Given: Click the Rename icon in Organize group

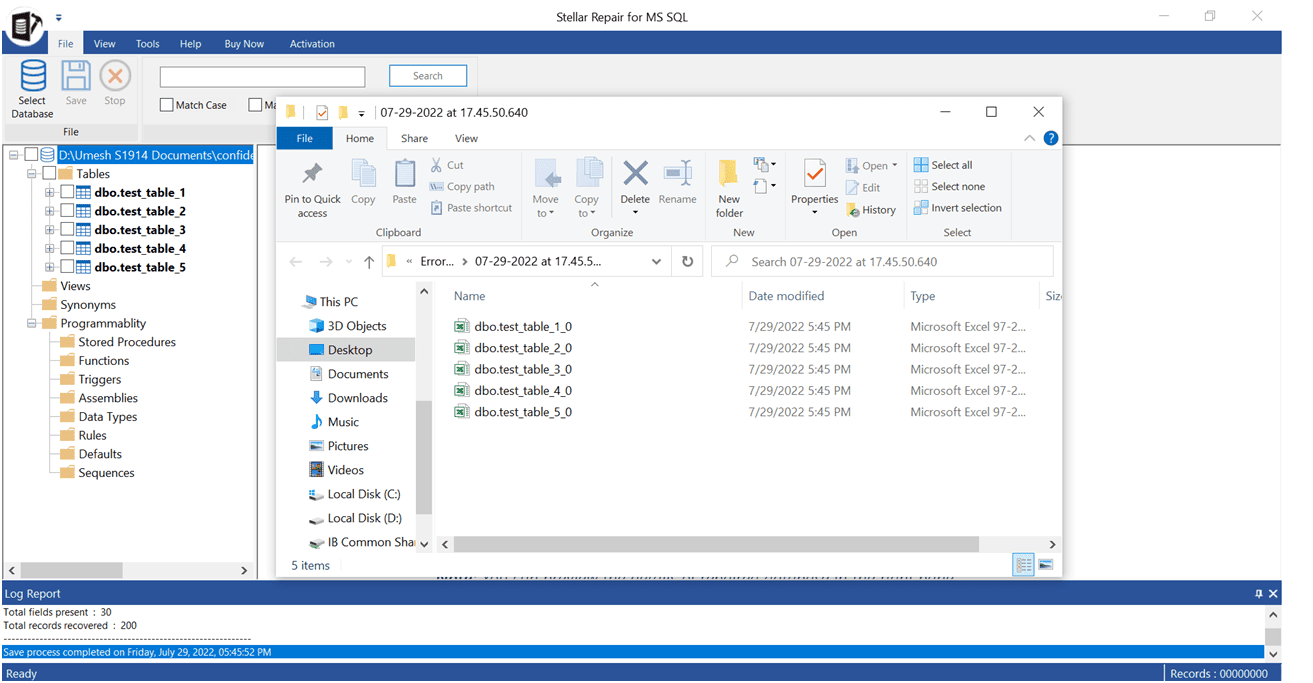Looking at the screenshot, I should point(678,173).
